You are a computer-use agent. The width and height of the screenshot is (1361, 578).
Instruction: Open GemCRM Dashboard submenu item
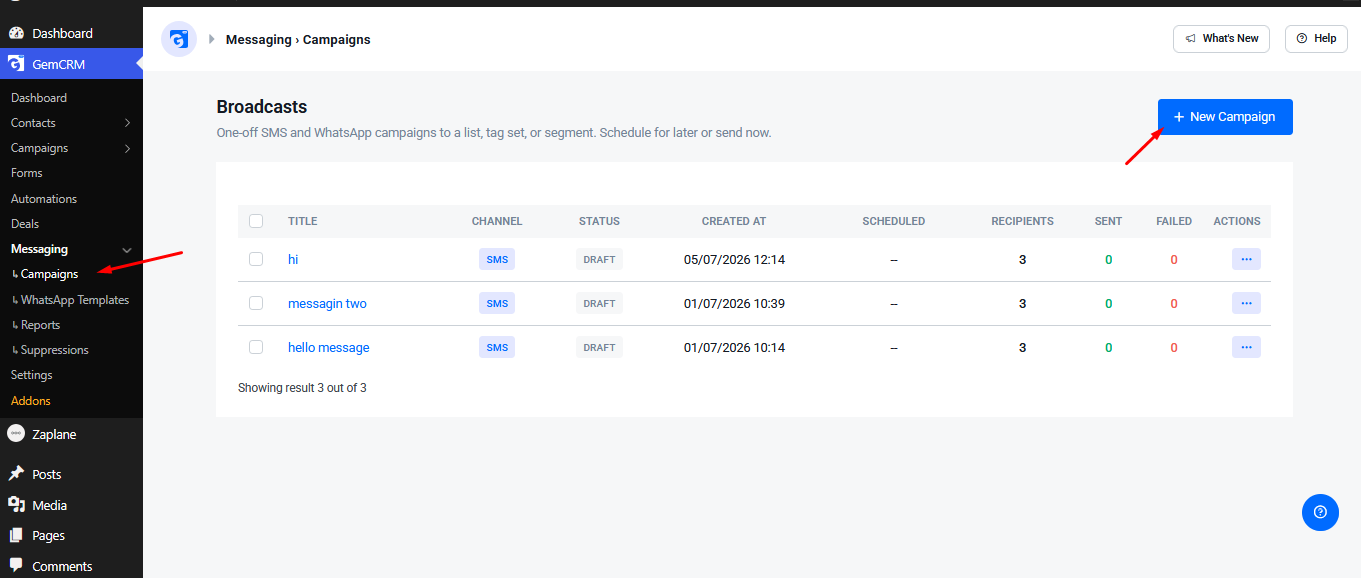tap(39, 98)
